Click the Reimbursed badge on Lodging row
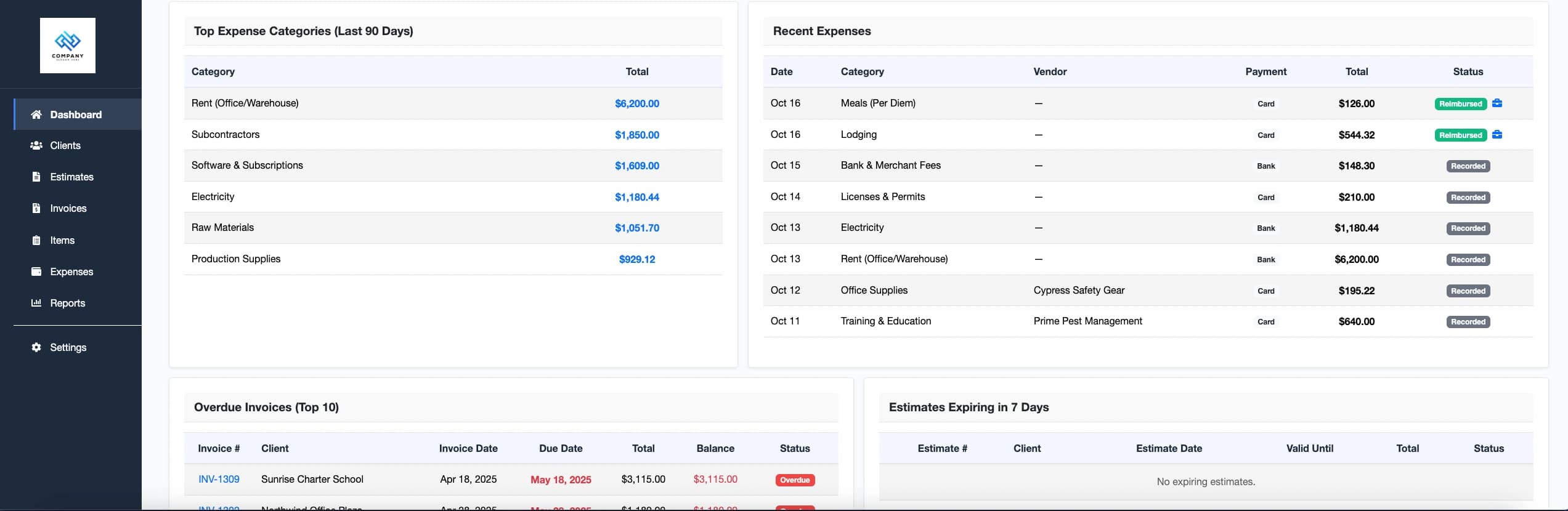Image resolution: width=1568 pixels, height=511 pixels. (1460, 135)
